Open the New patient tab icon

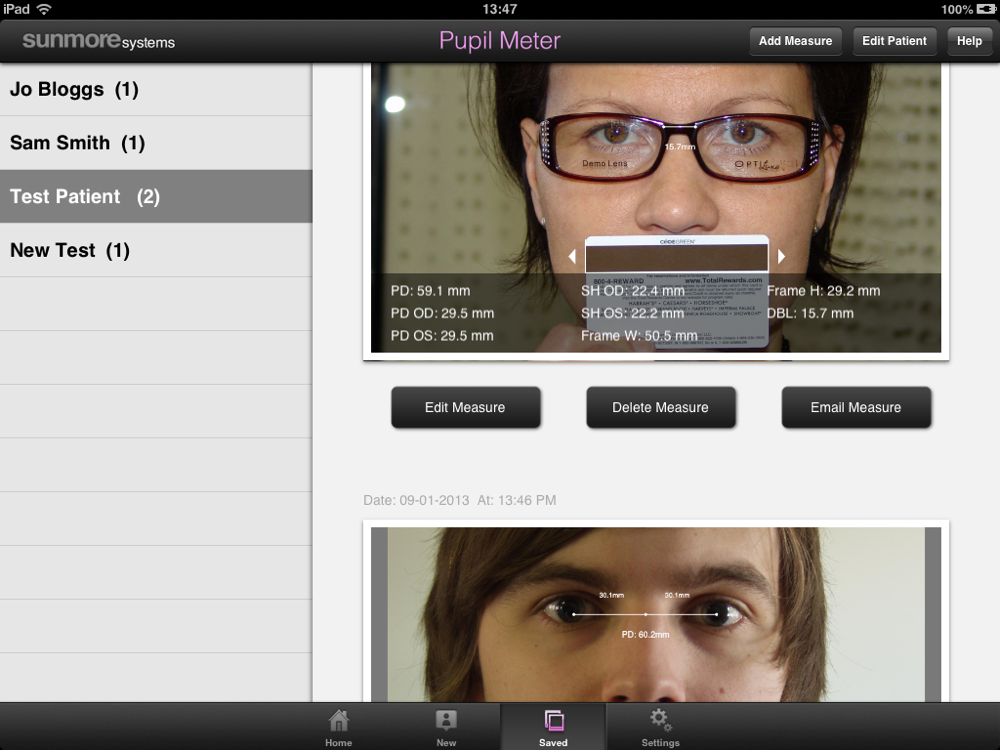446,722
